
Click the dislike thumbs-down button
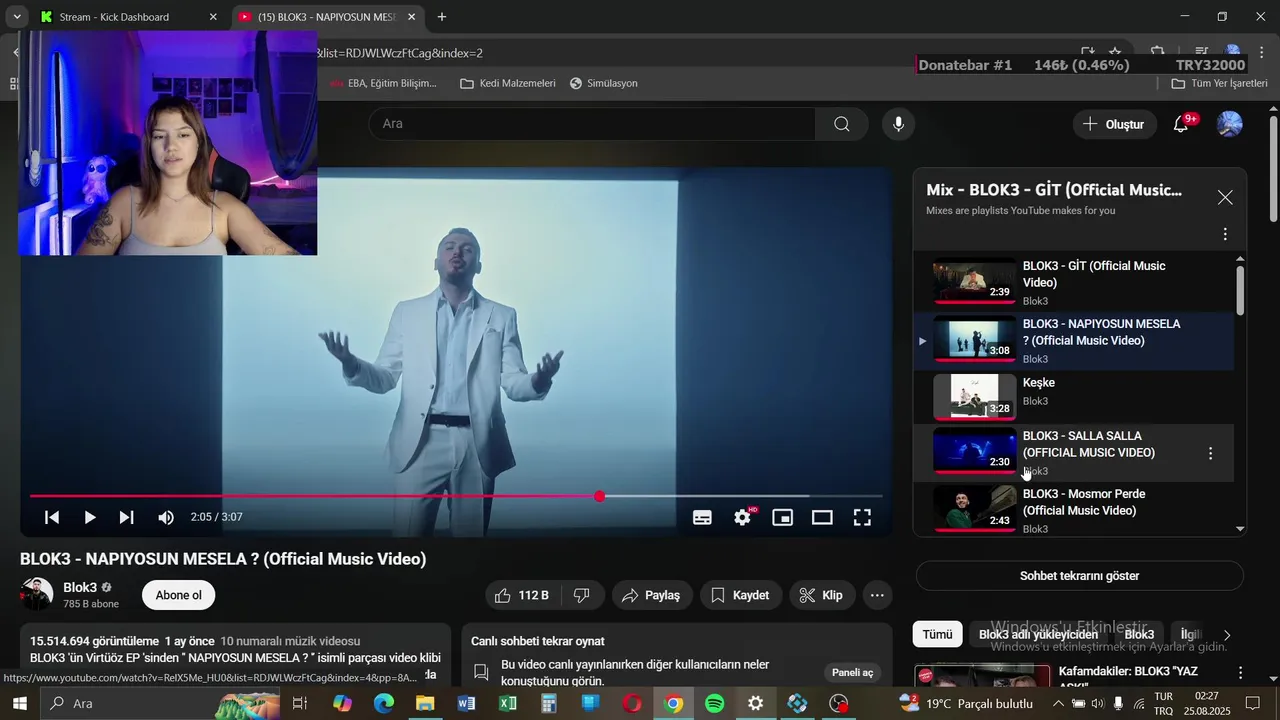pyautogui.click(x=581, y=595)
